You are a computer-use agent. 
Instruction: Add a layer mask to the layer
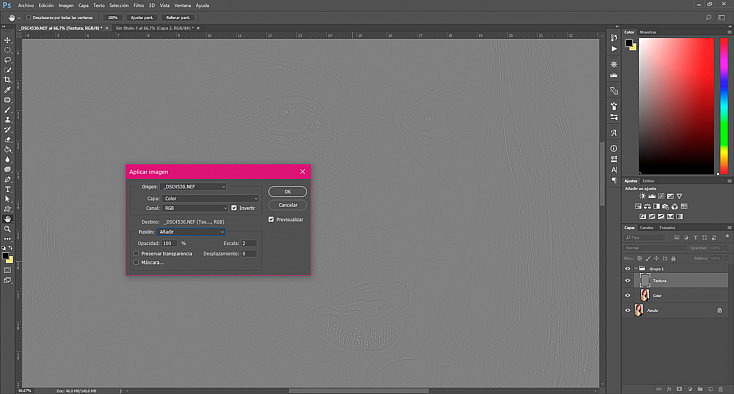(679, 389)
